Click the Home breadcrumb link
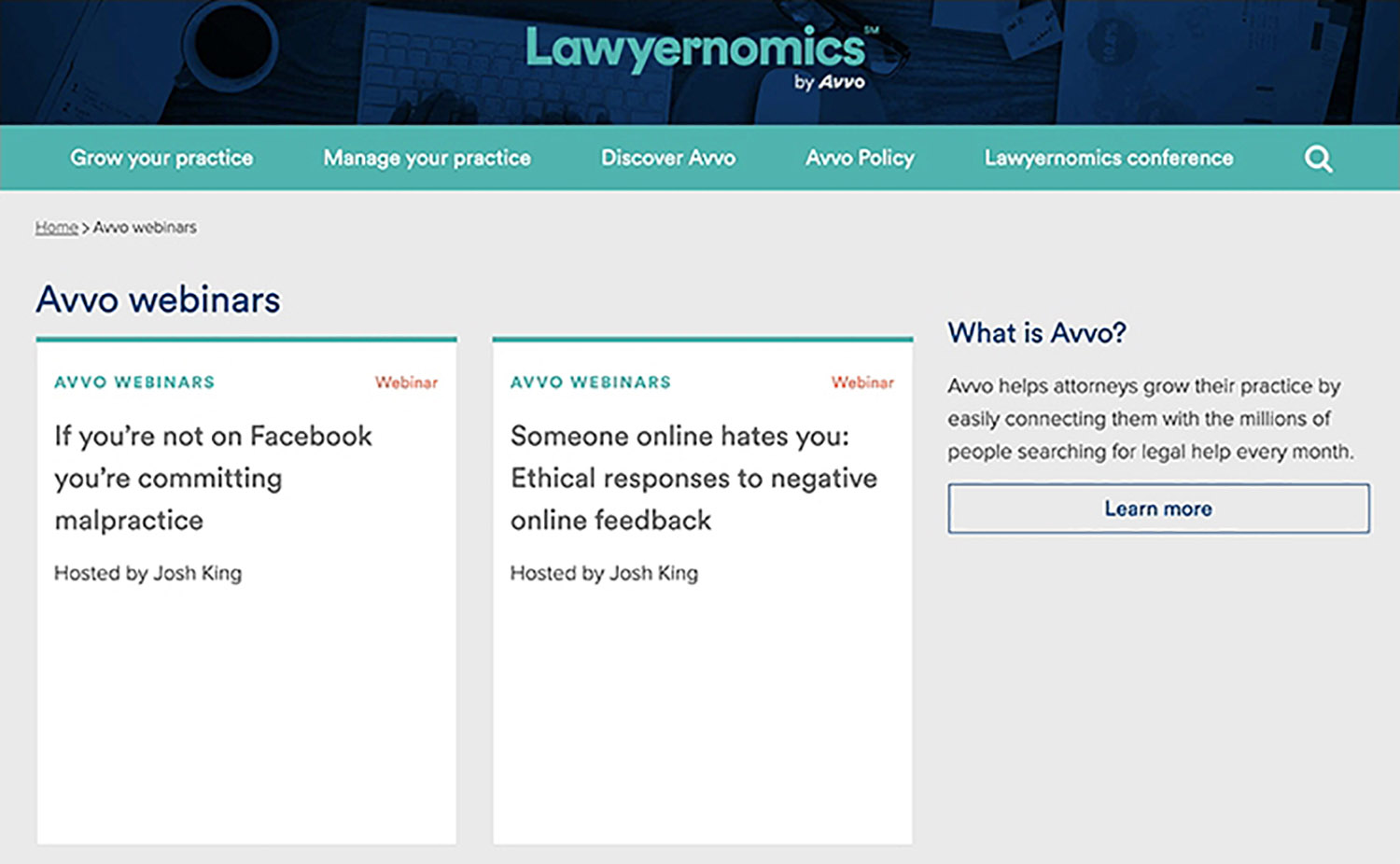Viewport: 1400px width, 864px height. tap(55, 227)
